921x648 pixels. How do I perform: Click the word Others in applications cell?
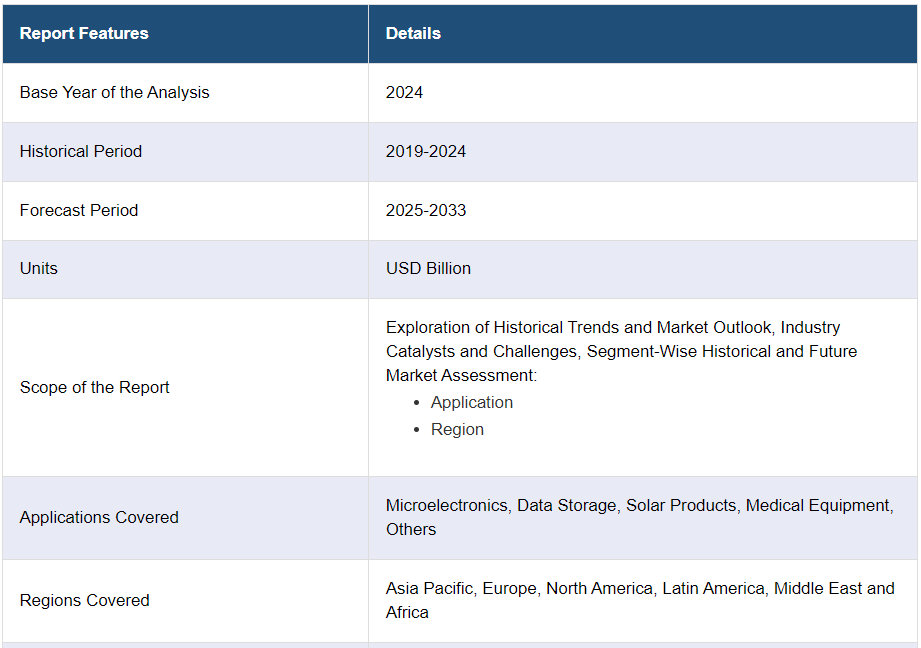pyautogui.click(x=411, y=529)
